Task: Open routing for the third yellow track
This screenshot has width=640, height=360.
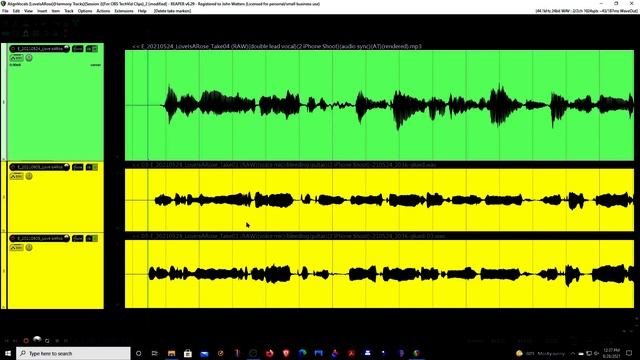Action: coord(78,238)
